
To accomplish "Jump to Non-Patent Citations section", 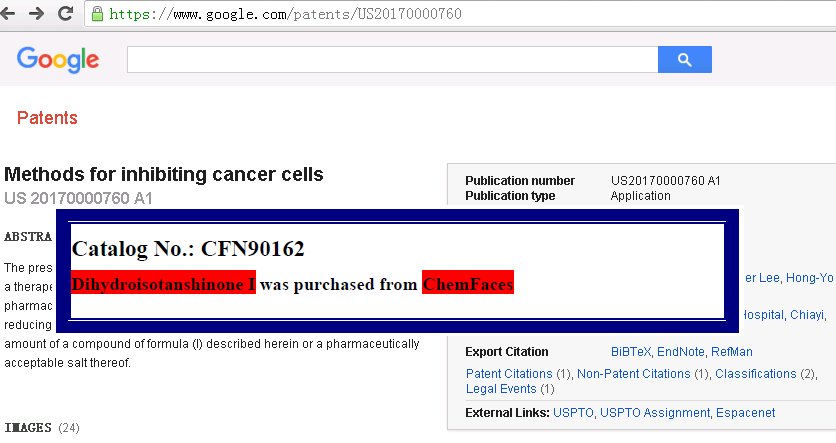I will pyautogui.click(x=634, y=374).
